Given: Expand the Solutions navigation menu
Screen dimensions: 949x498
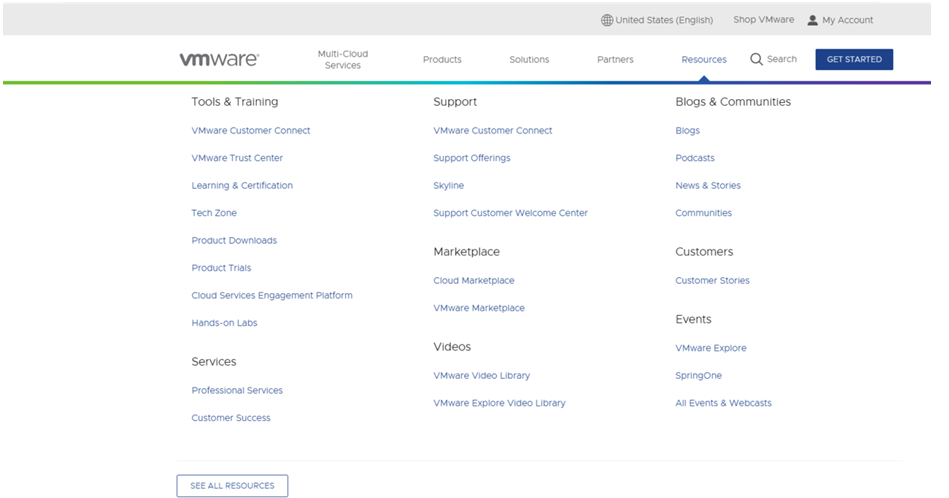Looking at the screenshot, I should pos(529,59).
